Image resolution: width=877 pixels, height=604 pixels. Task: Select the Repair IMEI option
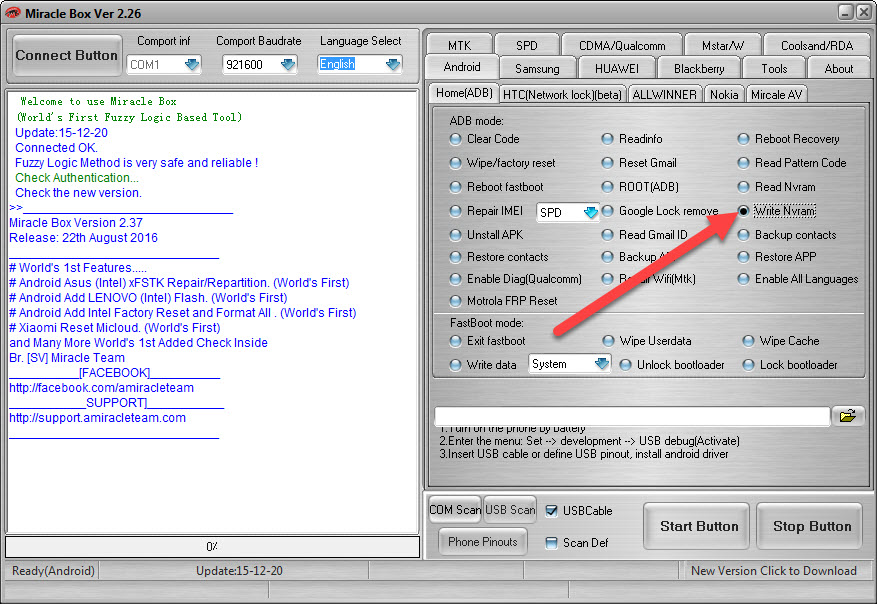(x=455, y=211)
